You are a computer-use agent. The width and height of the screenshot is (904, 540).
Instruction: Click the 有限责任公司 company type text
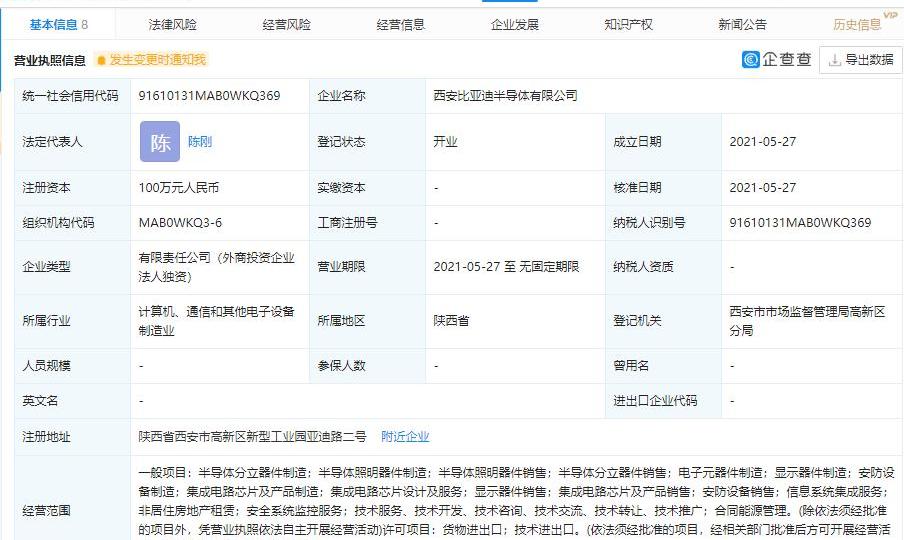[x=216, y=267]
